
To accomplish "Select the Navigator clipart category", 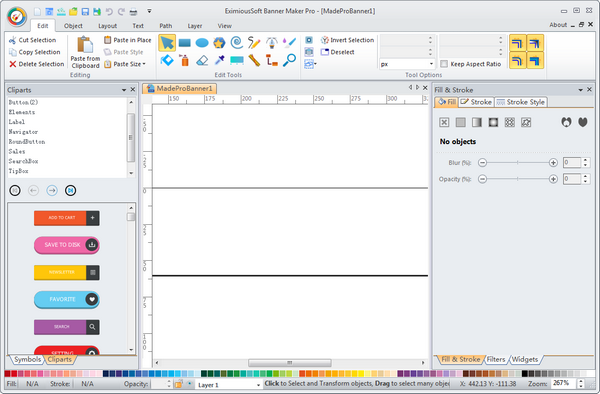I will [x=23, y=132].
